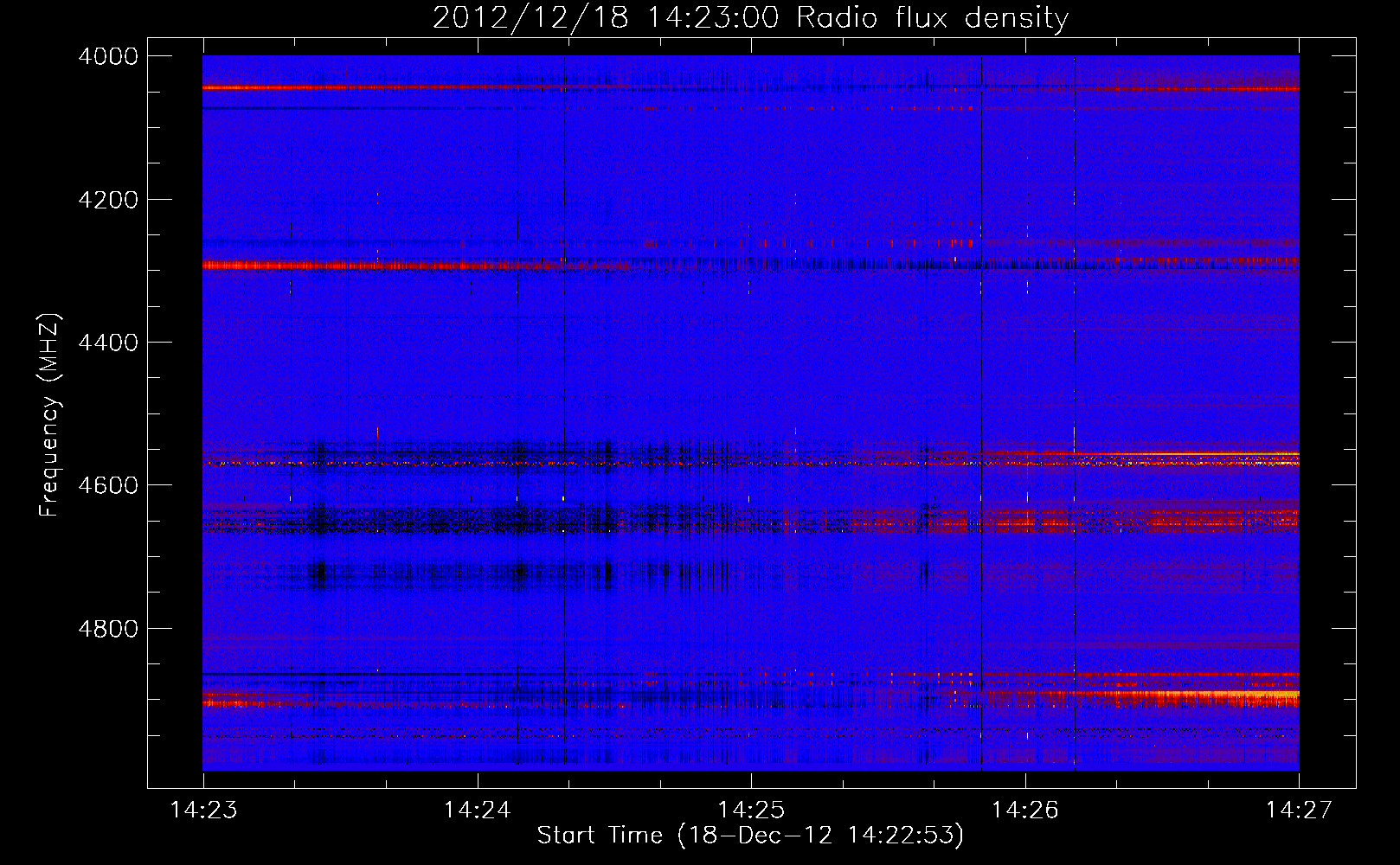Viewport: 1400px width, 865px height.
Task: Click the "Start Time (18-Dec-12 14:22:53)" label
Action: click(750, 836)
